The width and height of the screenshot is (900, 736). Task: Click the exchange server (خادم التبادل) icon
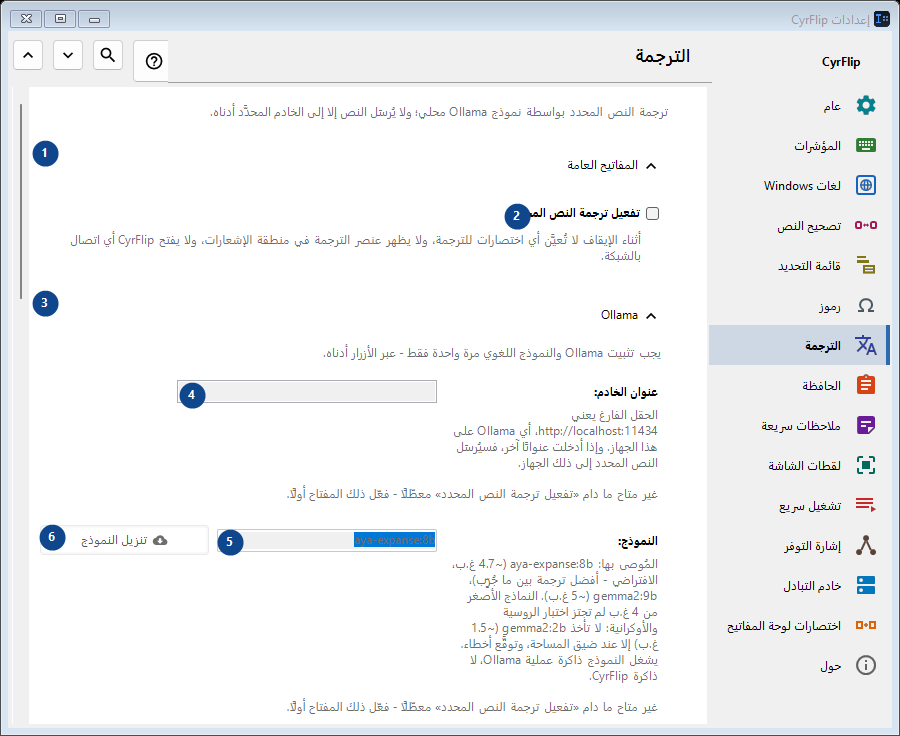click(x=866, y=585)
